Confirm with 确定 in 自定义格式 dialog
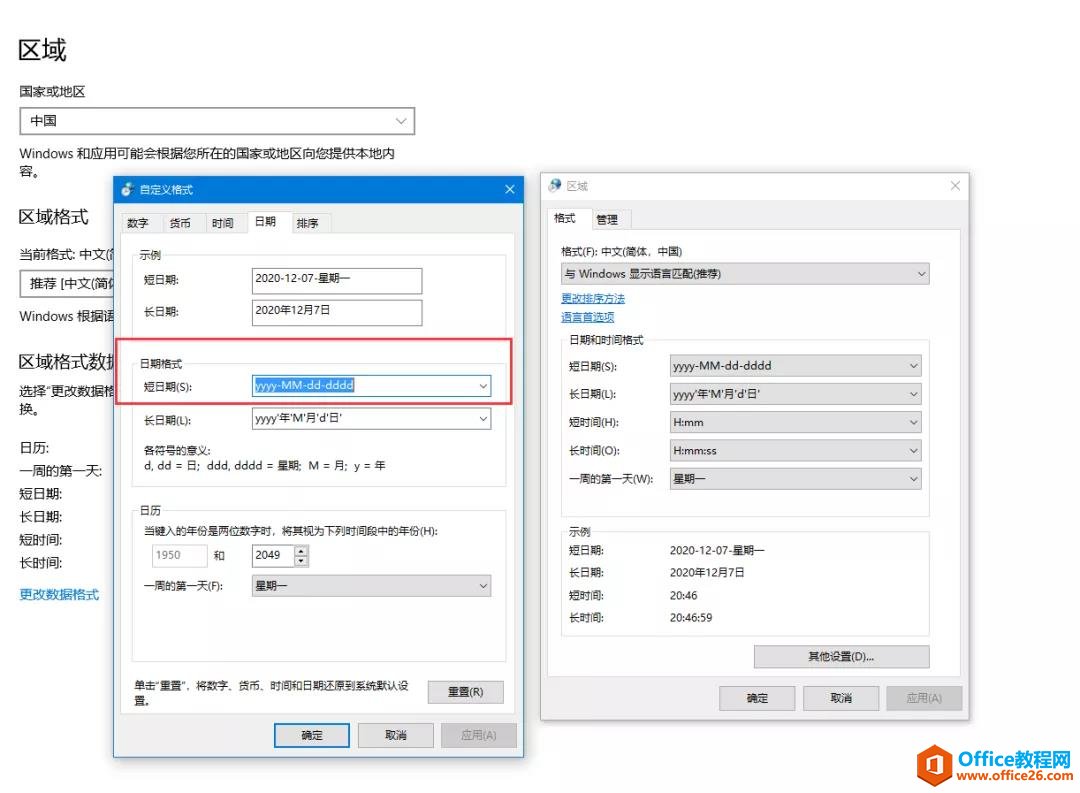Screen dimensions: 1080x793 (x=311, y=735)
